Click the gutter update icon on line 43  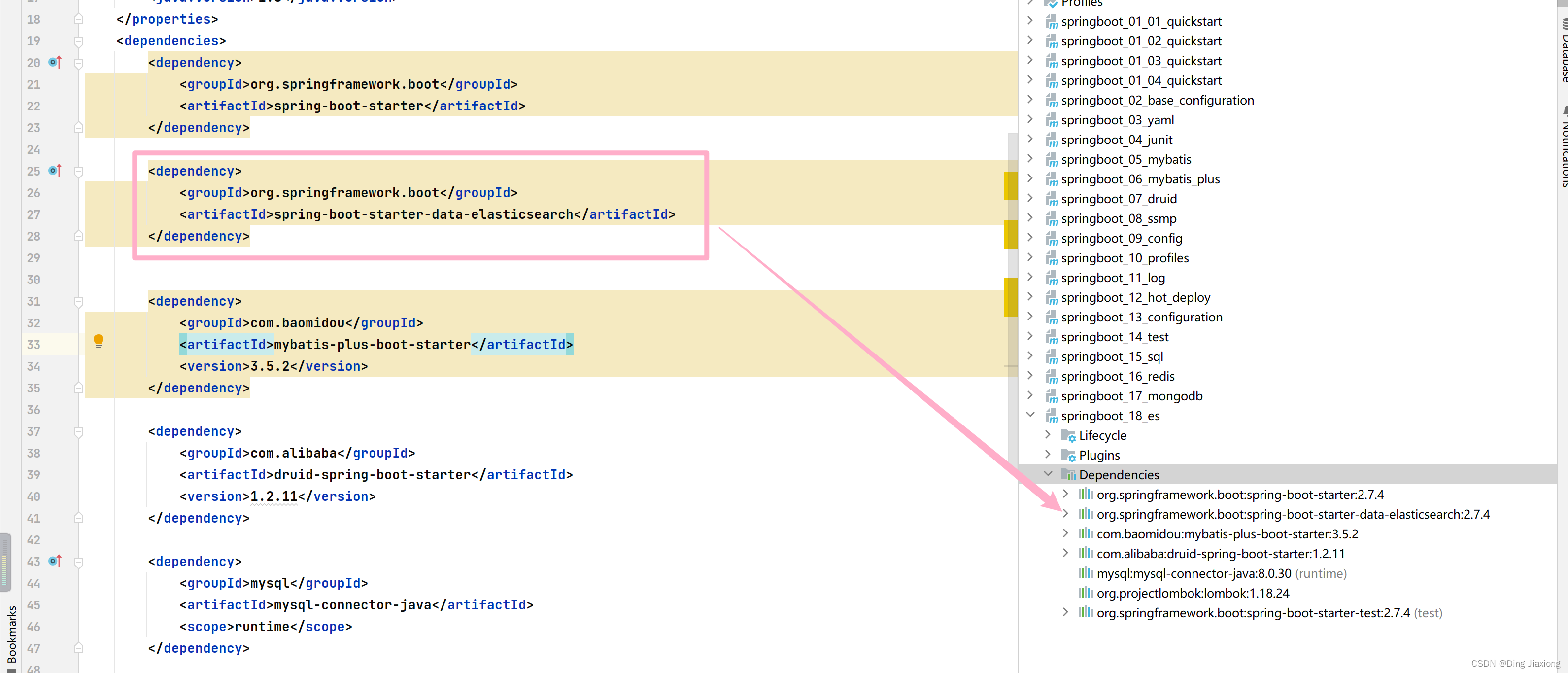point(55,561)
